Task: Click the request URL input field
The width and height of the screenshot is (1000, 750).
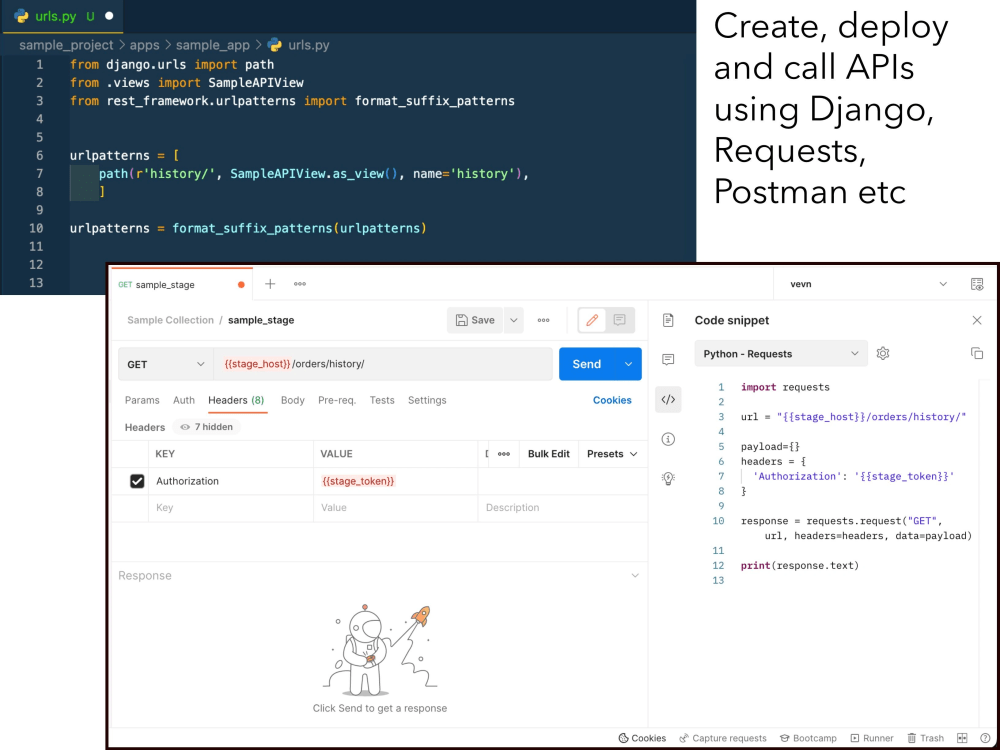Action: 383,364
